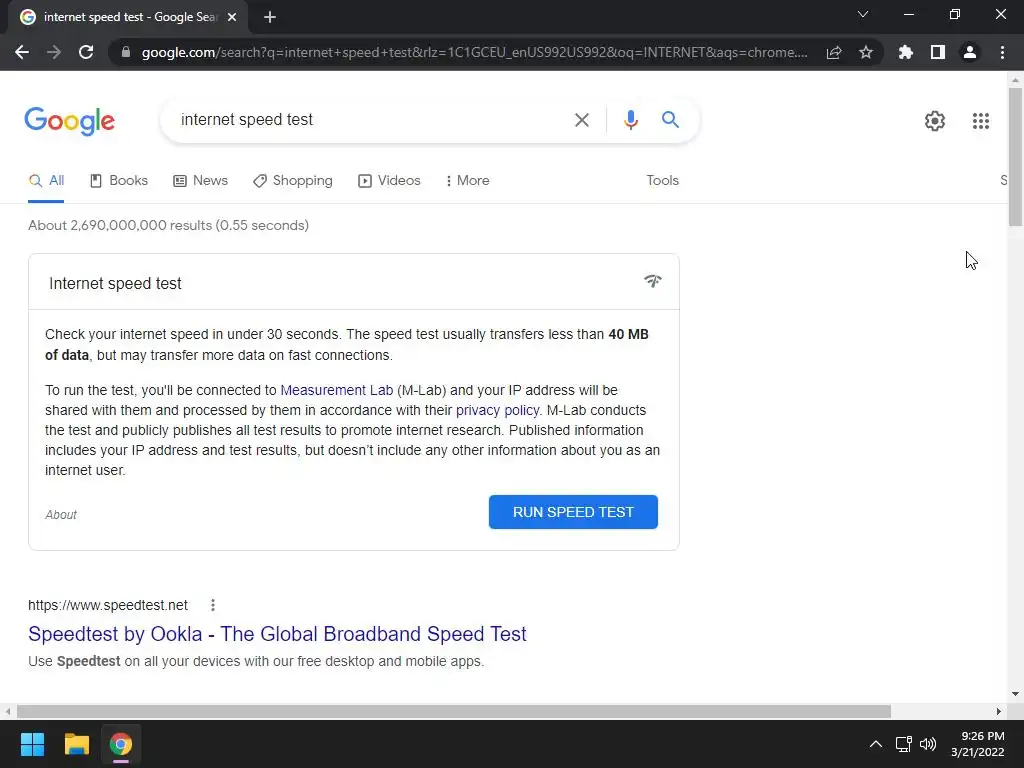Screen dimensions: 1024x768
Task: Click the results count text
Action: pyautogui.click(x=168, y=225)
